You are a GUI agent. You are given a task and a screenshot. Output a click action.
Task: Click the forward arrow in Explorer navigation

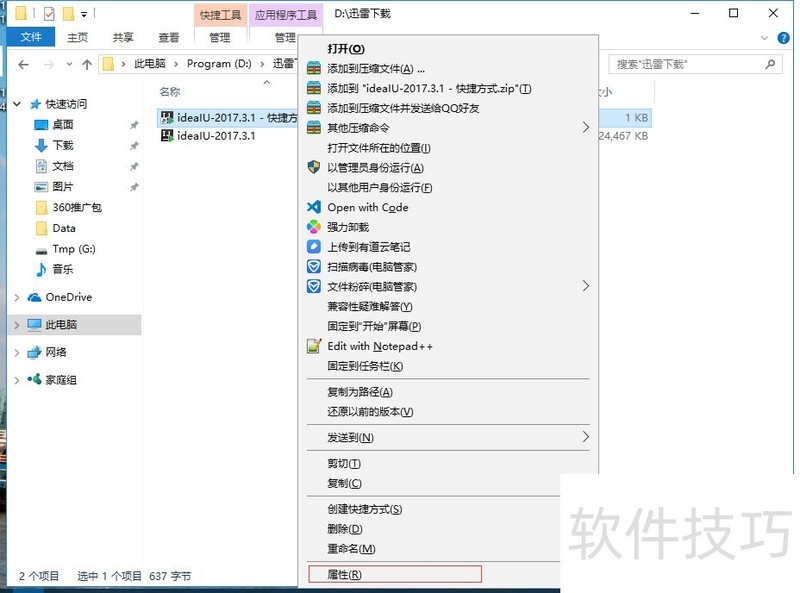tap(49, 64)
